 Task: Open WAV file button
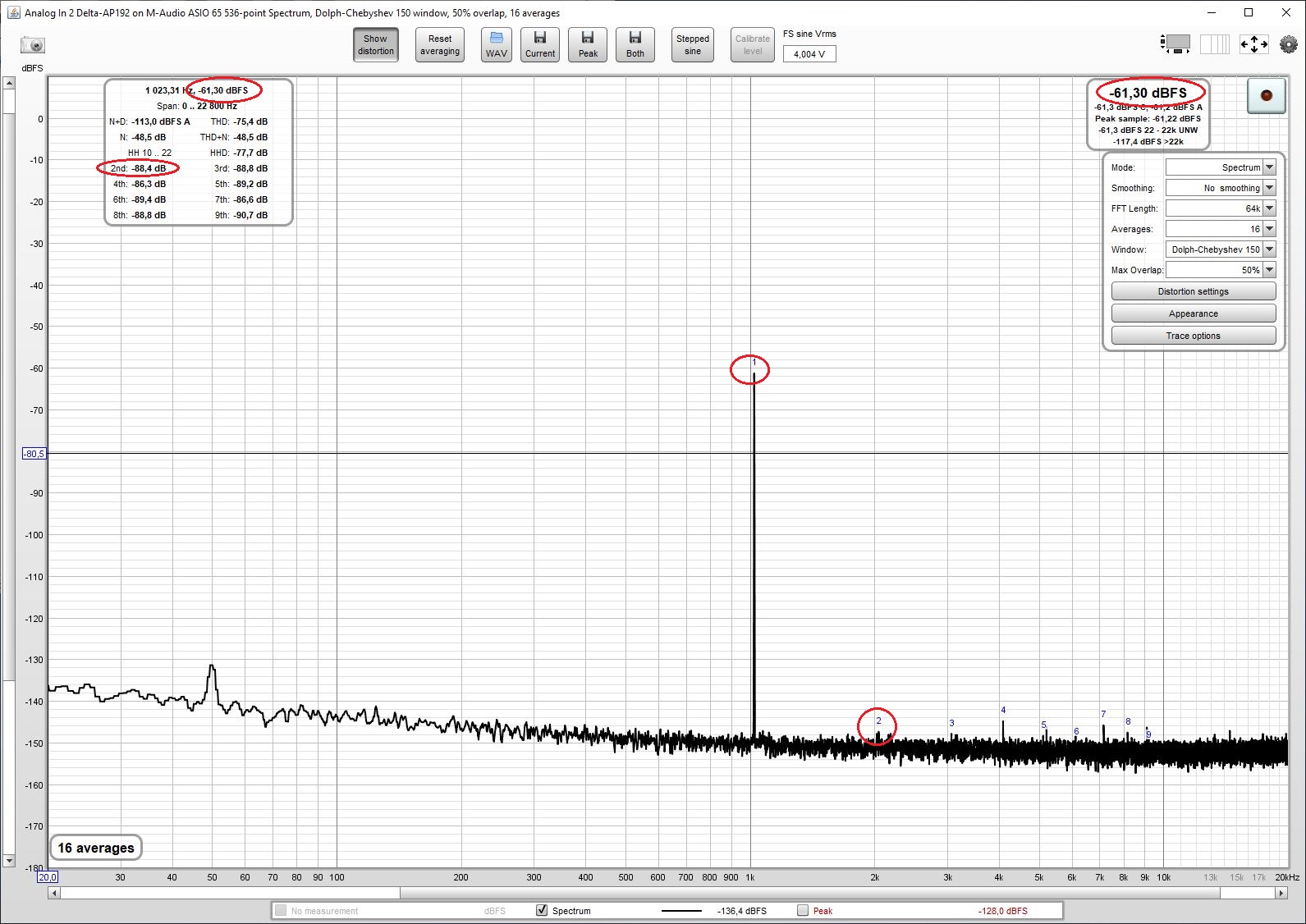[497, 44]
